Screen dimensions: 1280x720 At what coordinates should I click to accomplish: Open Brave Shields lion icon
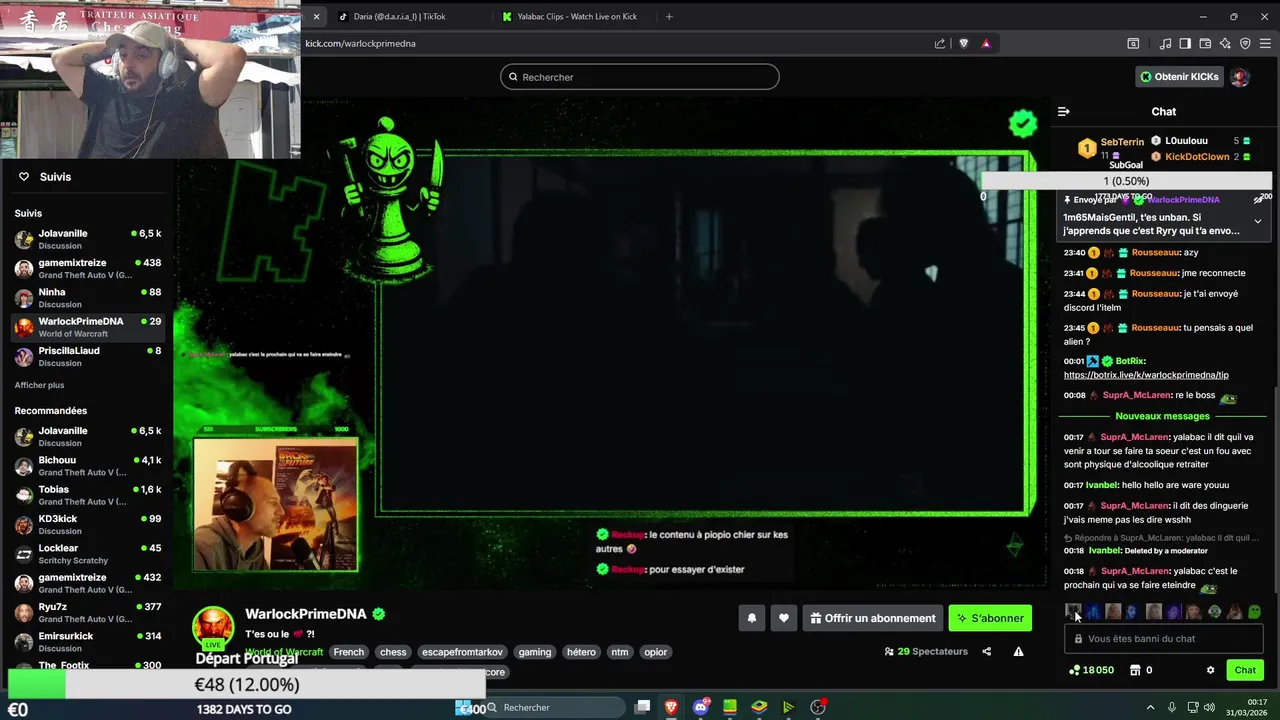coord(964,43)
